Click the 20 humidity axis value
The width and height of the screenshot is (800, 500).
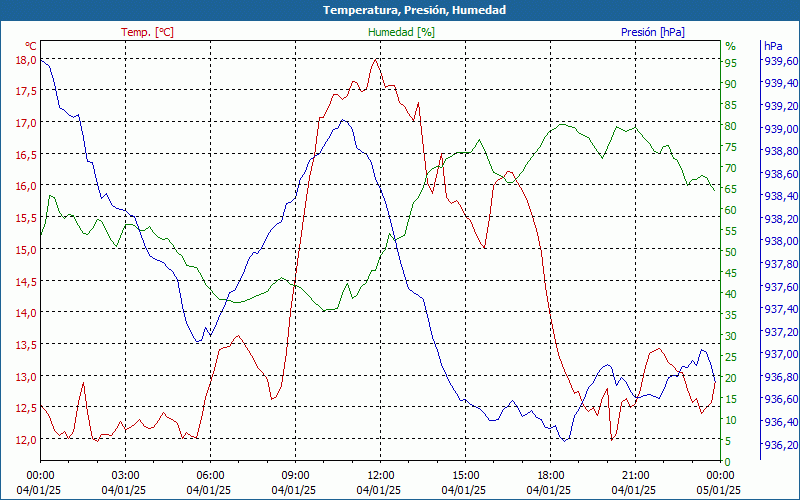click(731, 378)
